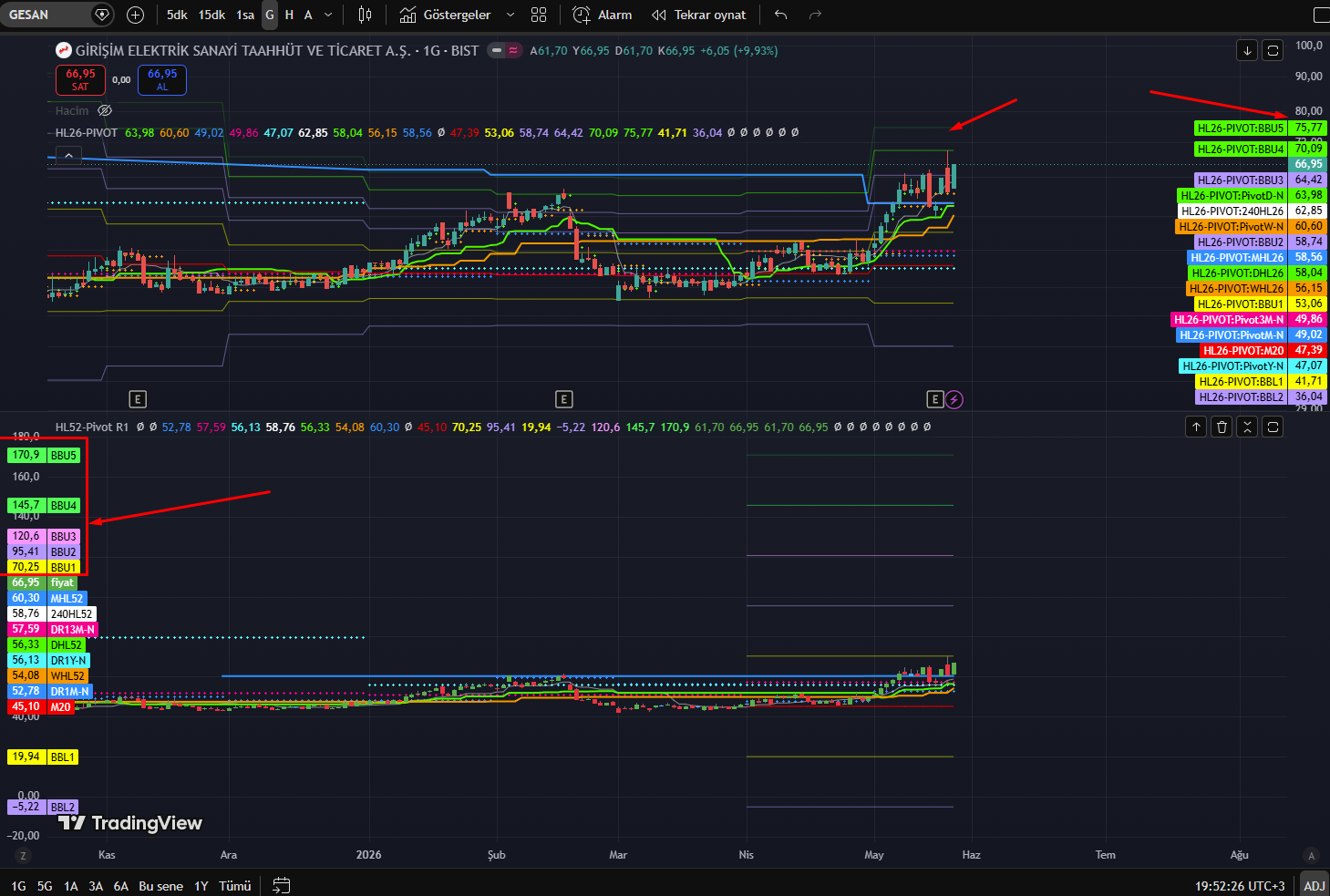
Task: Click the HL26-PIVOT:240HL26 white label
Action: (x=1232, y=211)
